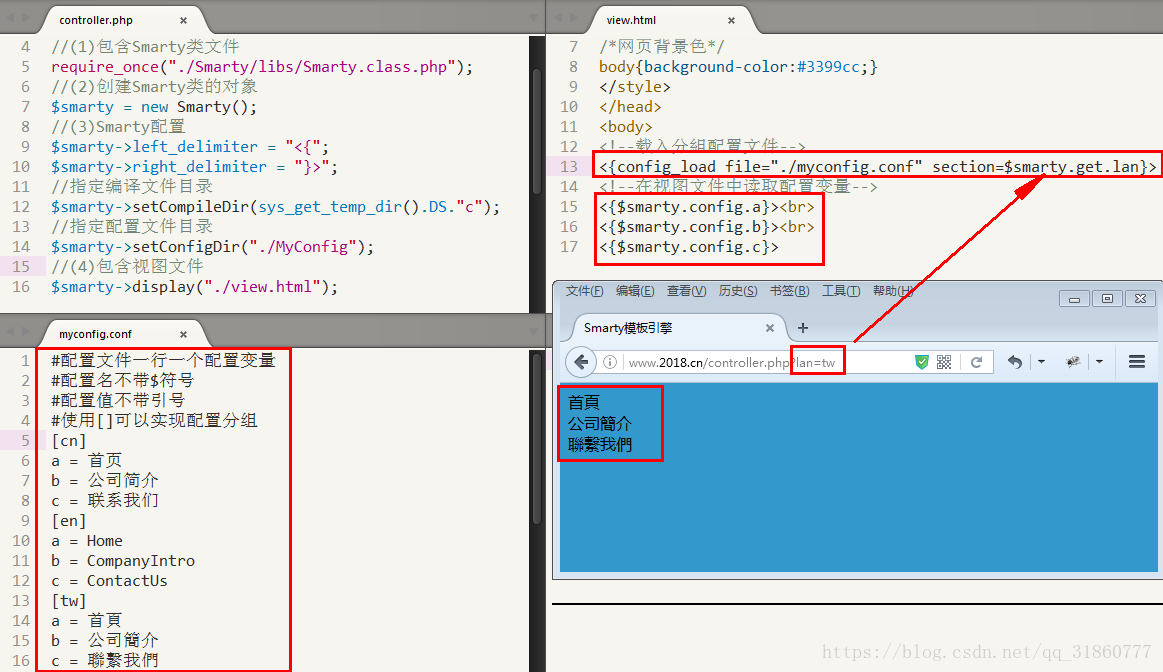Click the <{$smarty.config.c}> line in view.html
The height and width of the screenshot is (672, 1163).
click(689, 247)
